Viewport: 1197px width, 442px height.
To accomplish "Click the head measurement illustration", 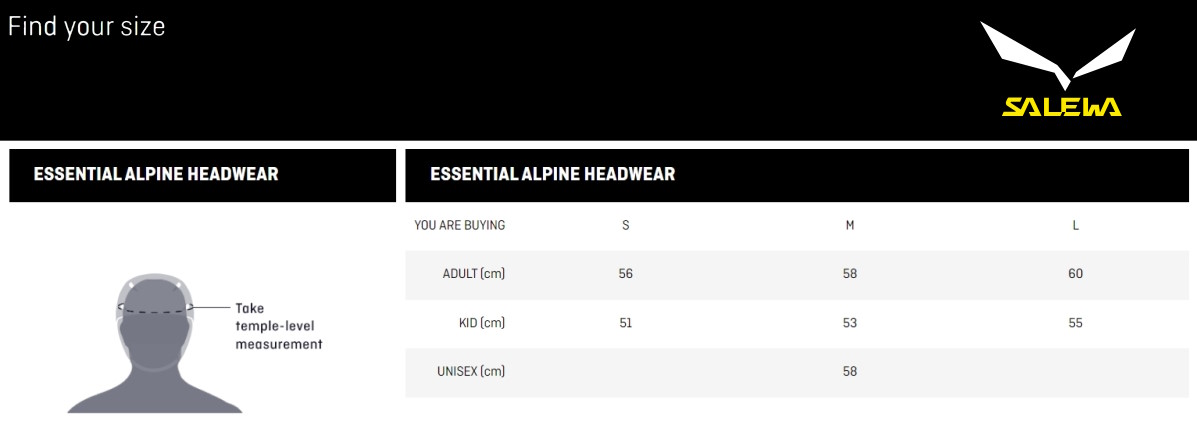I will [154, 340].
